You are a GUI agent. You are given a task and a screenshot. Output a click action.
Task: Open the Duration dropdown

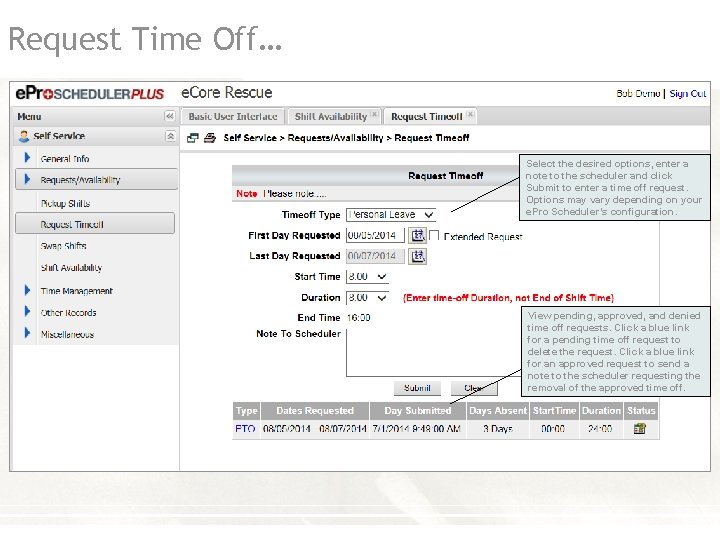pyautogui.click(x=367, y=298)
